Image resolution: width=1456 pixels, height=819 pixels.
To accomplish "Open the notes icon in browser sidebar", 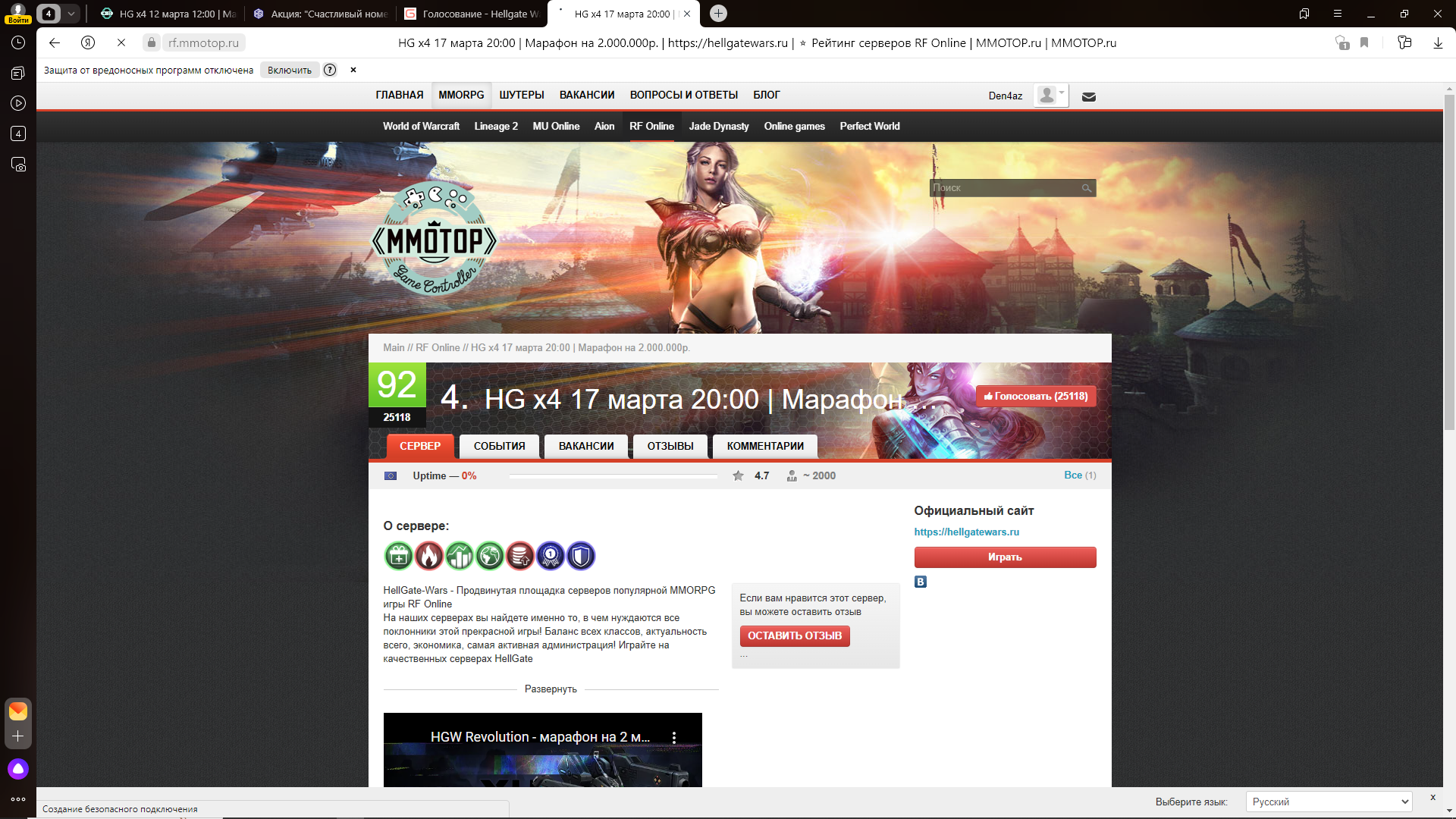I will click(x=18, y=74).
